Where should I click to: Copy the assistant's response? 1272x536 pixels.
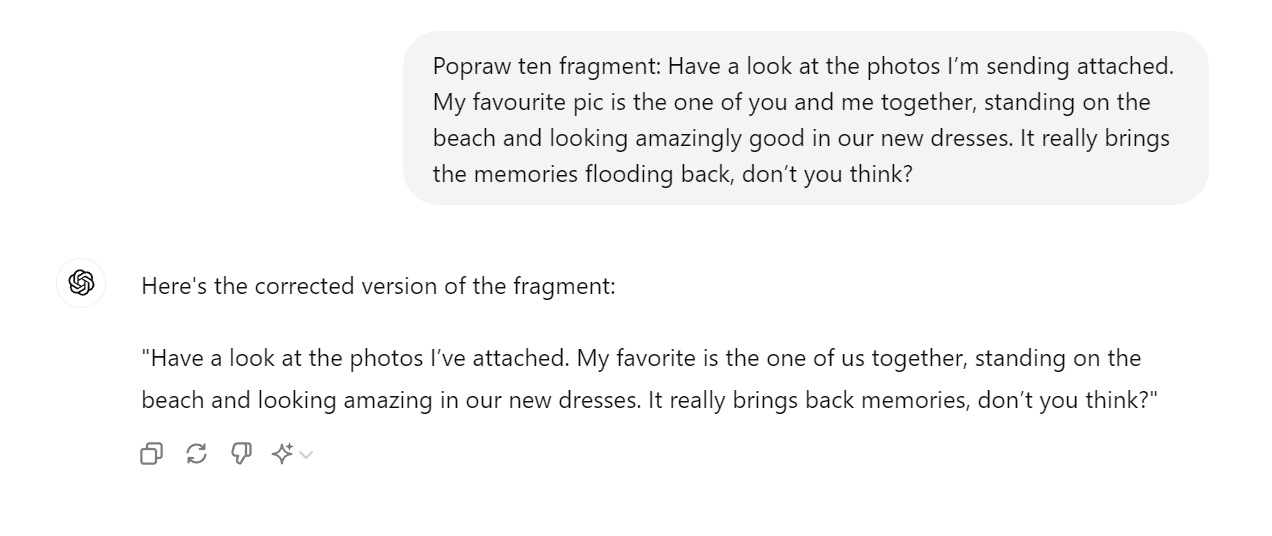pos(151,454)
